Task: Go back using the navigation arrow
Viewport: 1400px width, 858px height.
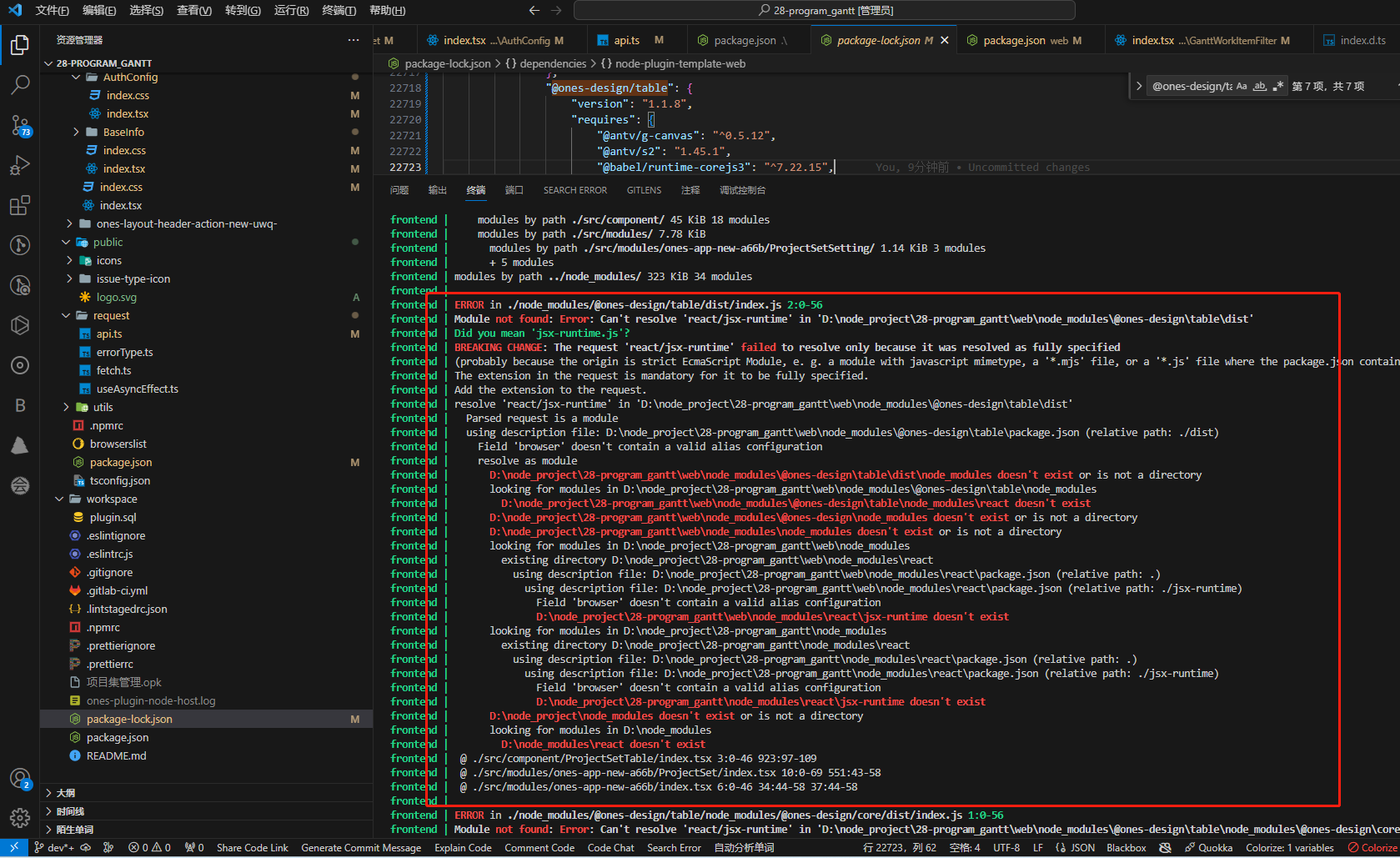Action: pos(534,10)
